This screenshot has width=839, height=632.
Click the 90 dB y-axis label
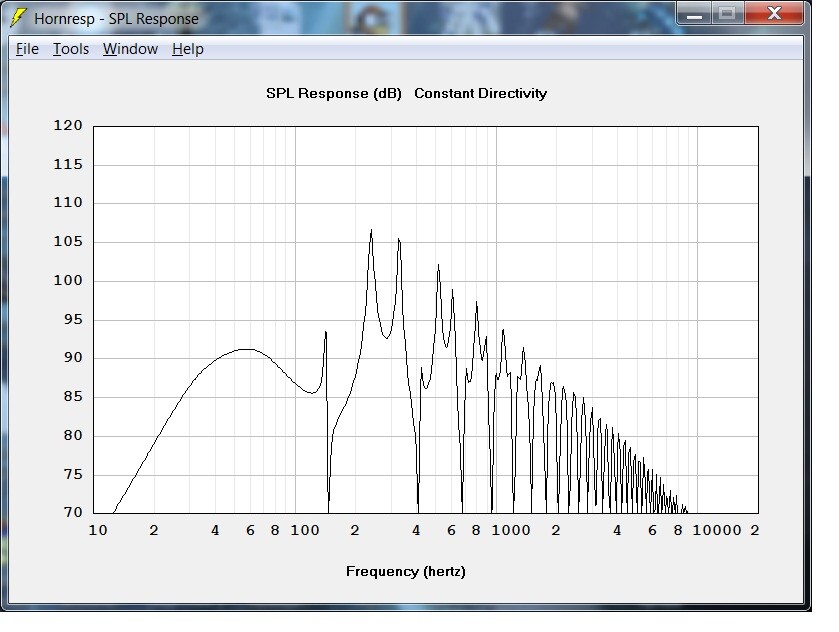[73, 358]
